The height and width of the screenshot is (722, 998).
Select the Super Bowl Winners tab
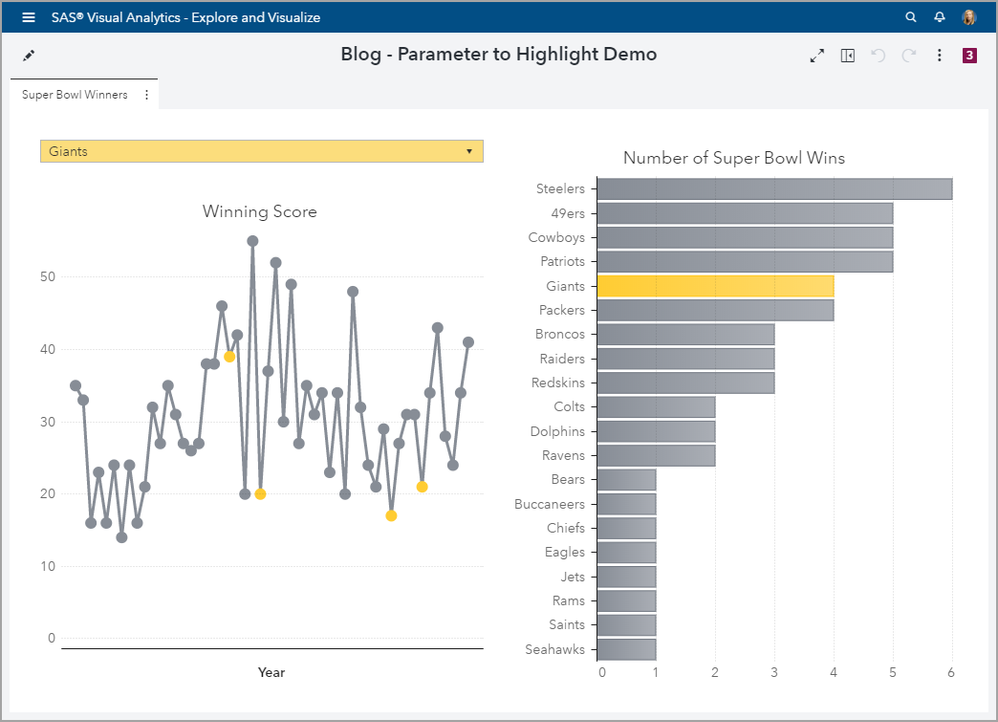75,95
